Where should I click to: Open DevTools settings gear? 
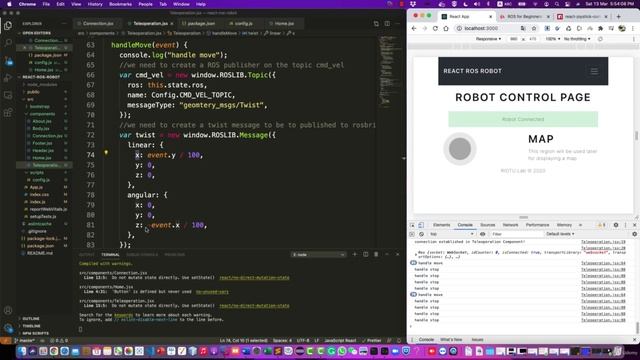click(x=616, y=225)
